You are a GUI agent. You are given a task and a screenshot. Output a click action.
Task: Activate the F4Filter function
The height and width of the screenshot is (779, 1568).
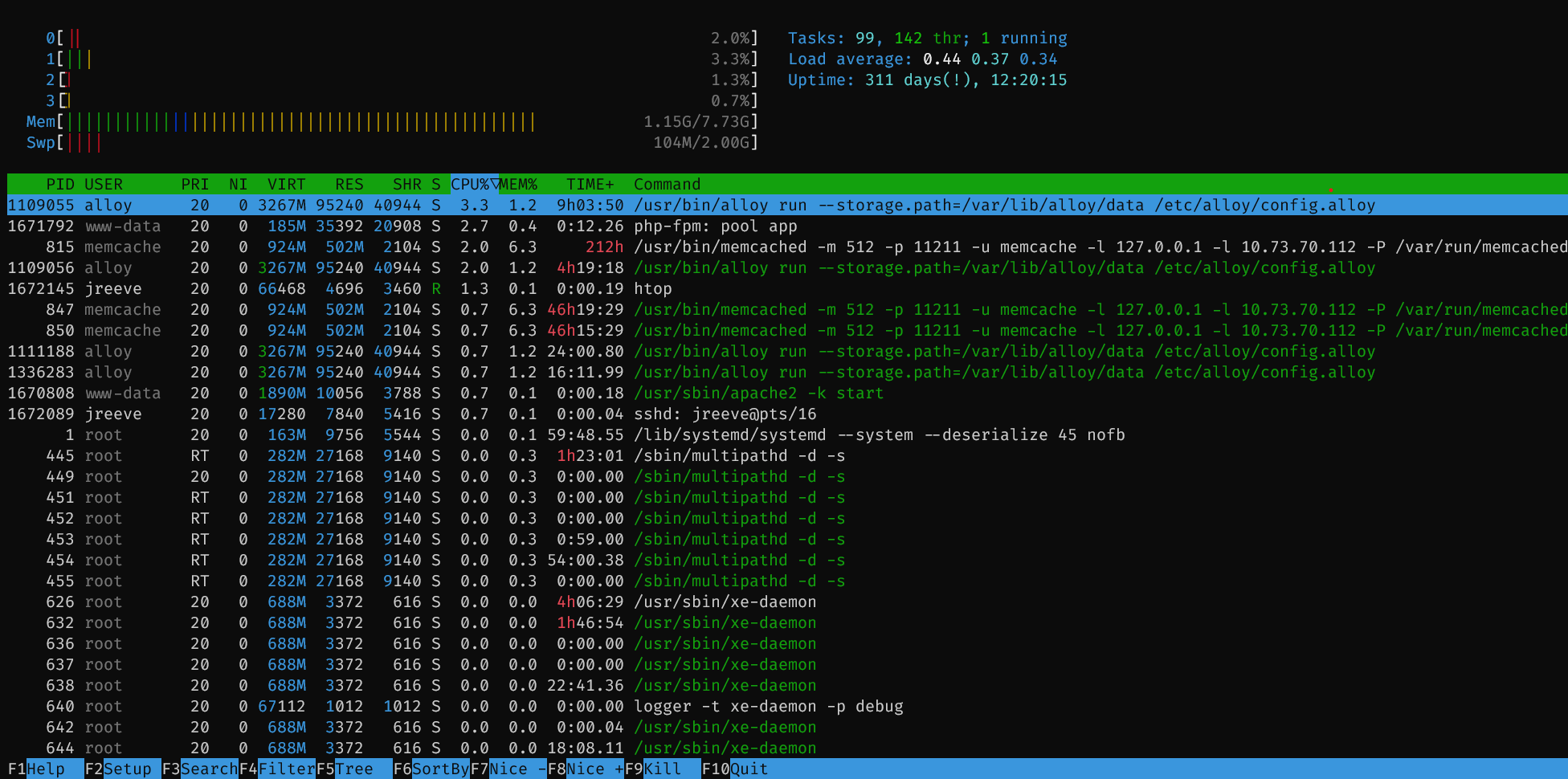tap(277, 769)
